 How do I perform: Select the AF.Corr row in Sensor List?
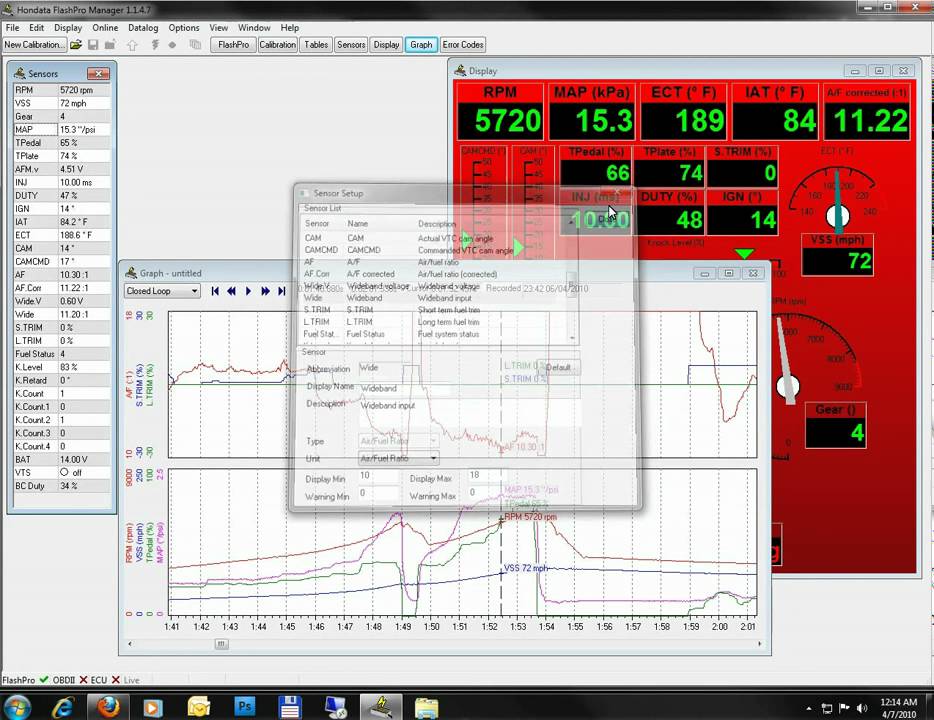[434, 274]
